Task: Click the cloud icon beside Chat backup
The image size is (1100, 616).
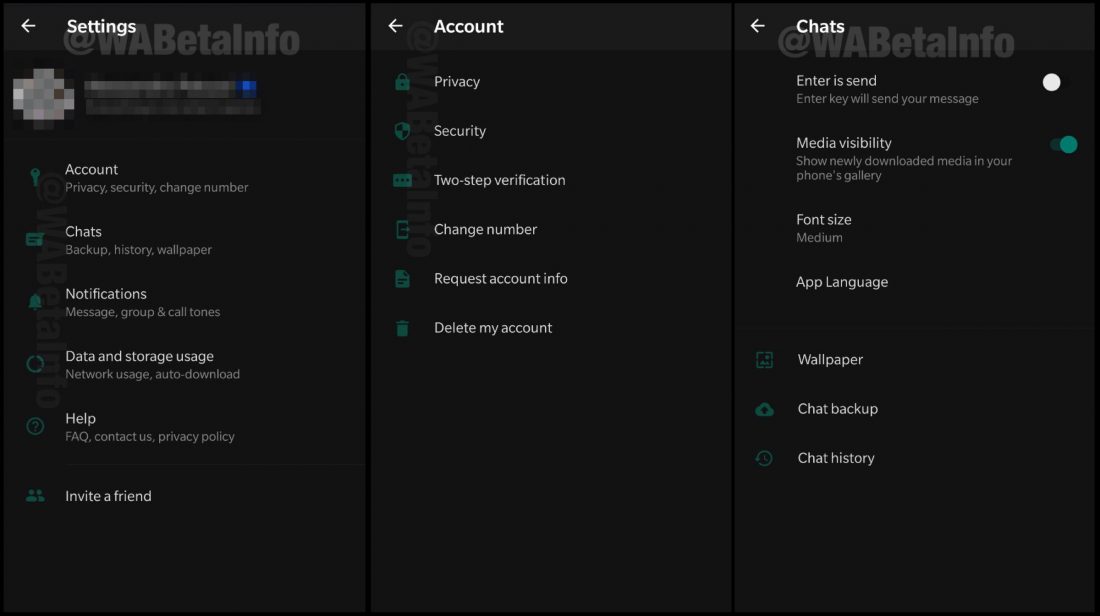Action: 764,409
